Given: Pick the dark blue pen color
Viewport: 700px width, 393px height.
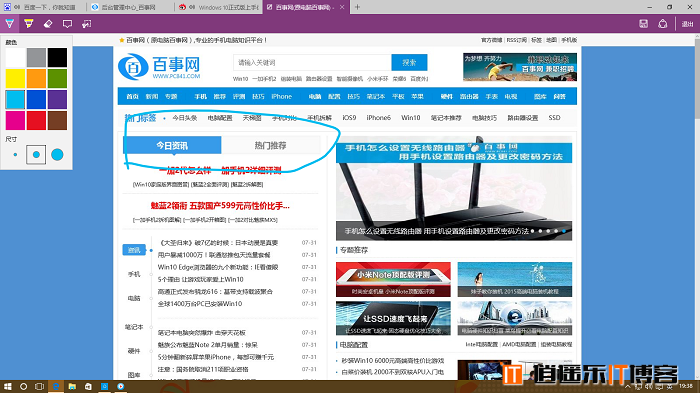Looking at the screenshot, I should coord(36,100).
